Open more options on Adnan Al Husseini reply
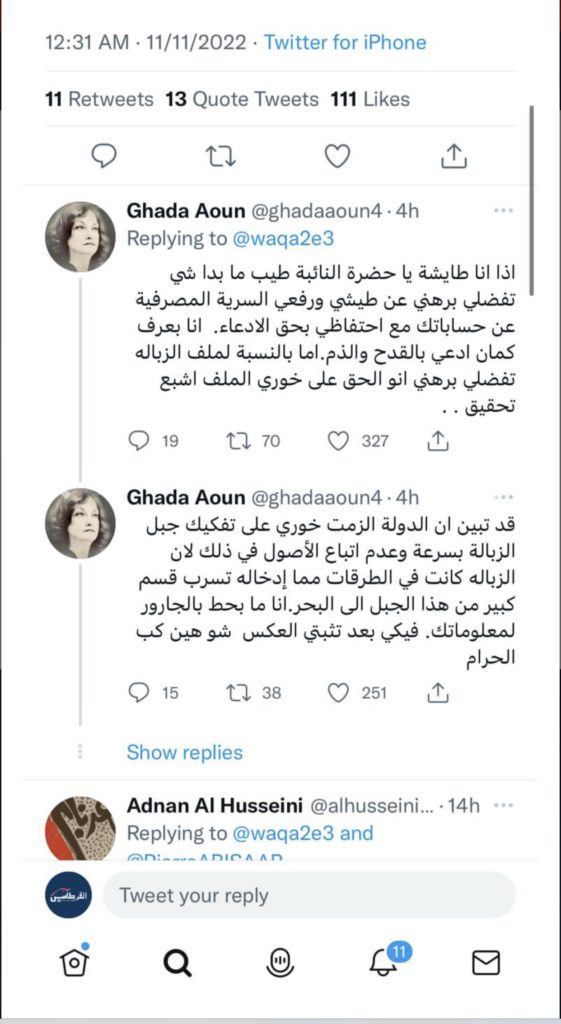 click(x=504, y=806)
